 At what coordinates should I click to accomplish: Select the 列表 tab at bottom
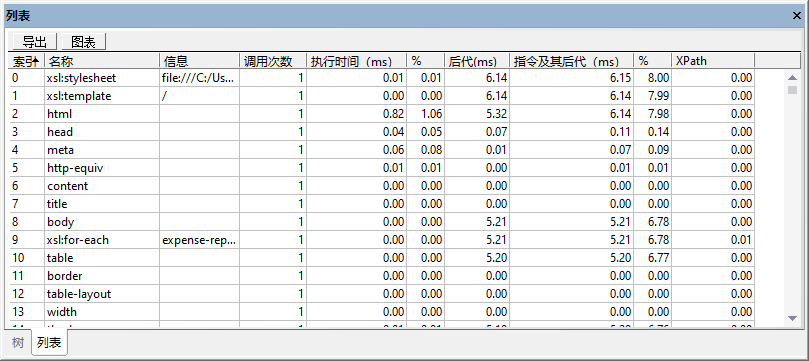pyautogui.click(x=50, y=343)
